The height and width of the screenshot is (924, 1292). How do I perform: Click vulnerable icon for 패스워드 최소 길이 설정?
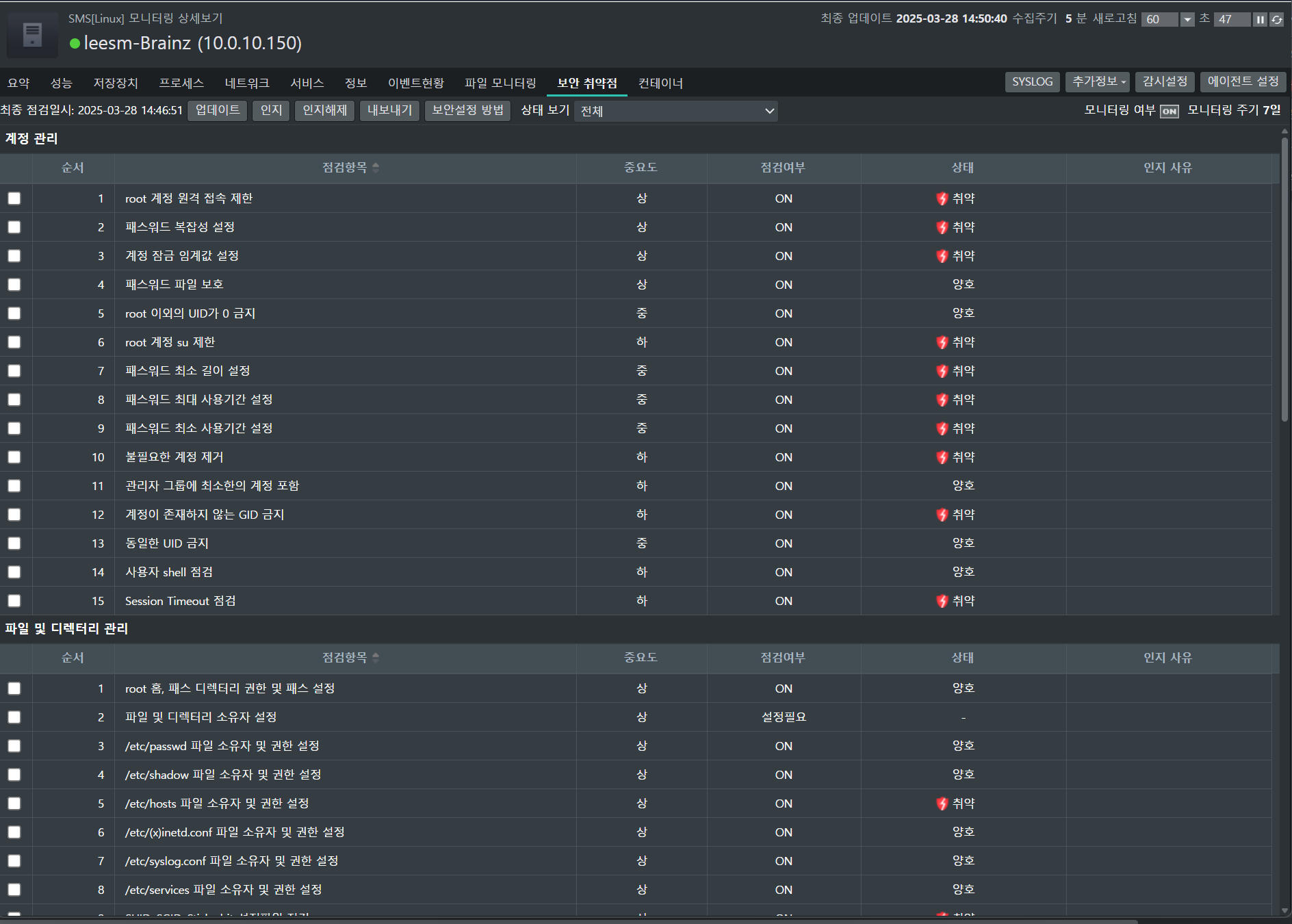point(942,371)
